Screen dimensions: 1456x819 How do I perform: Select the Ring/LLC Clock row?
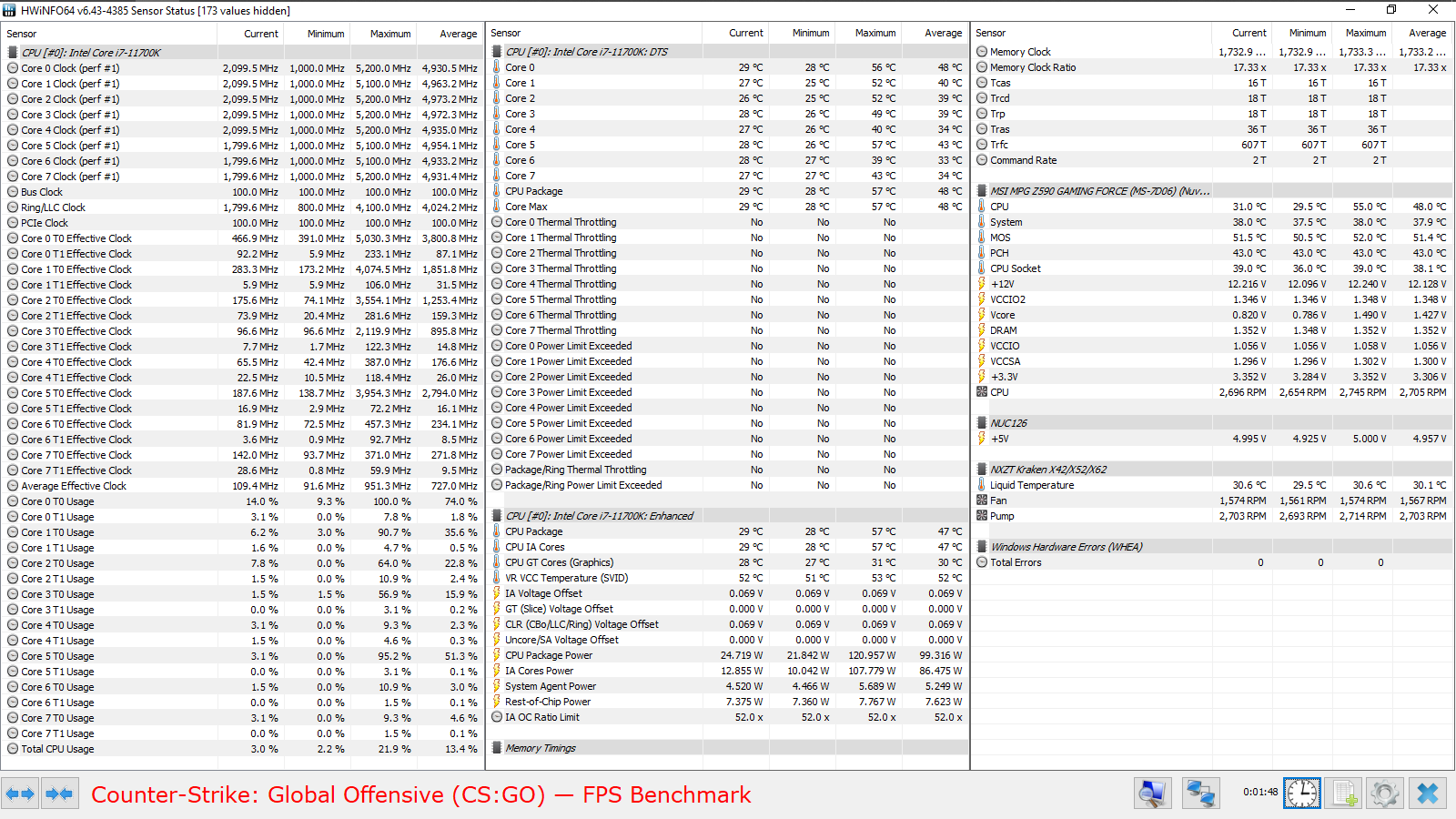click(x=242, y=207)
